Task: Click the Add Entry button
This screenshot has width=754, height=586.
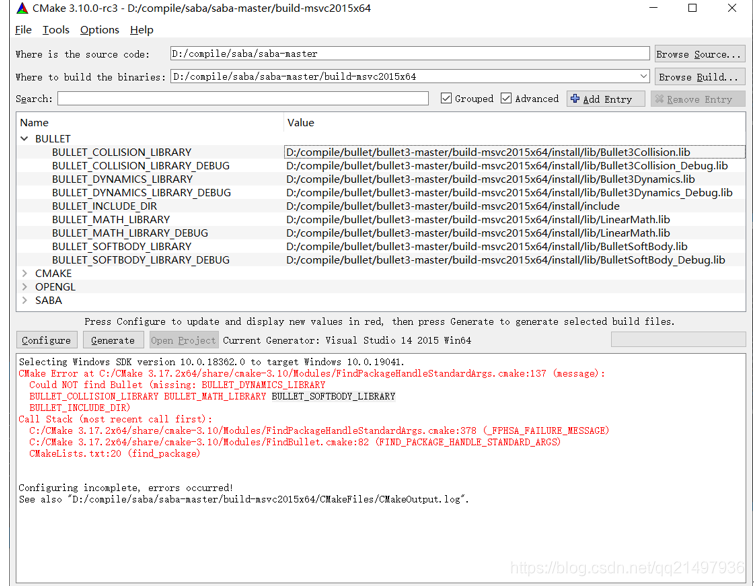Action: coord(605,99)
